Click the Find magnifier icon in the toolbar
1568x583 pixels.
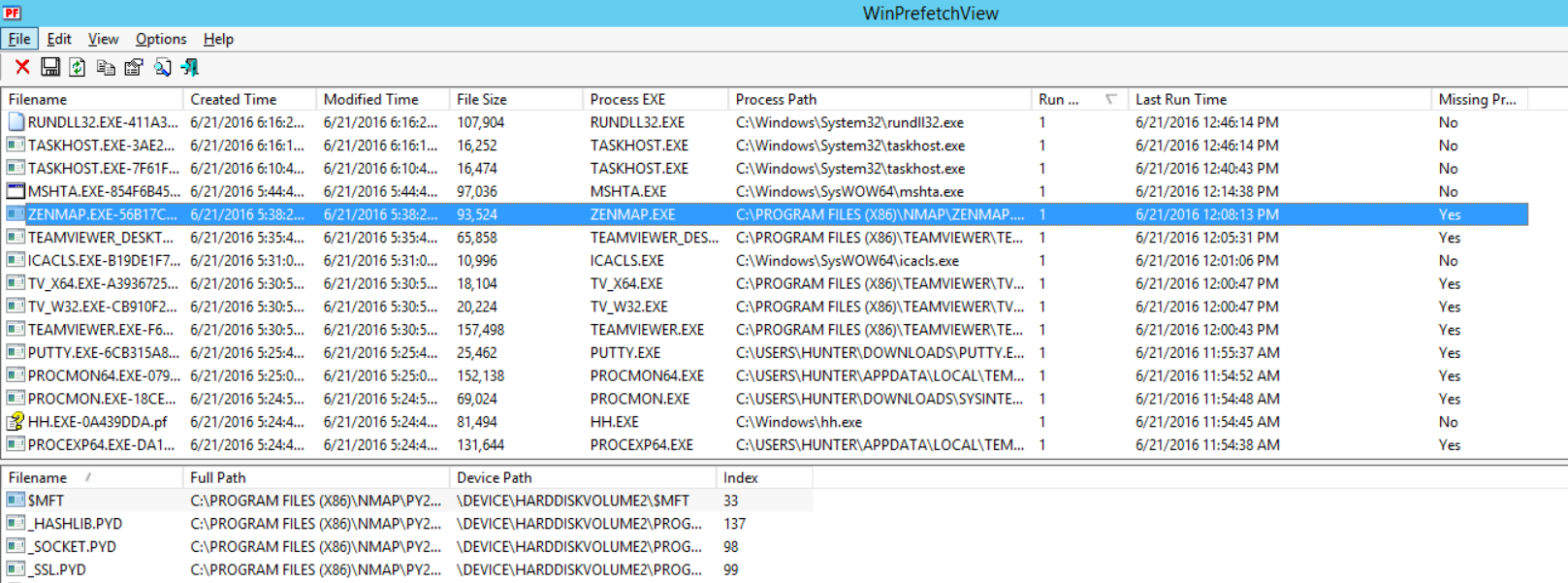(x=162, y=67)
